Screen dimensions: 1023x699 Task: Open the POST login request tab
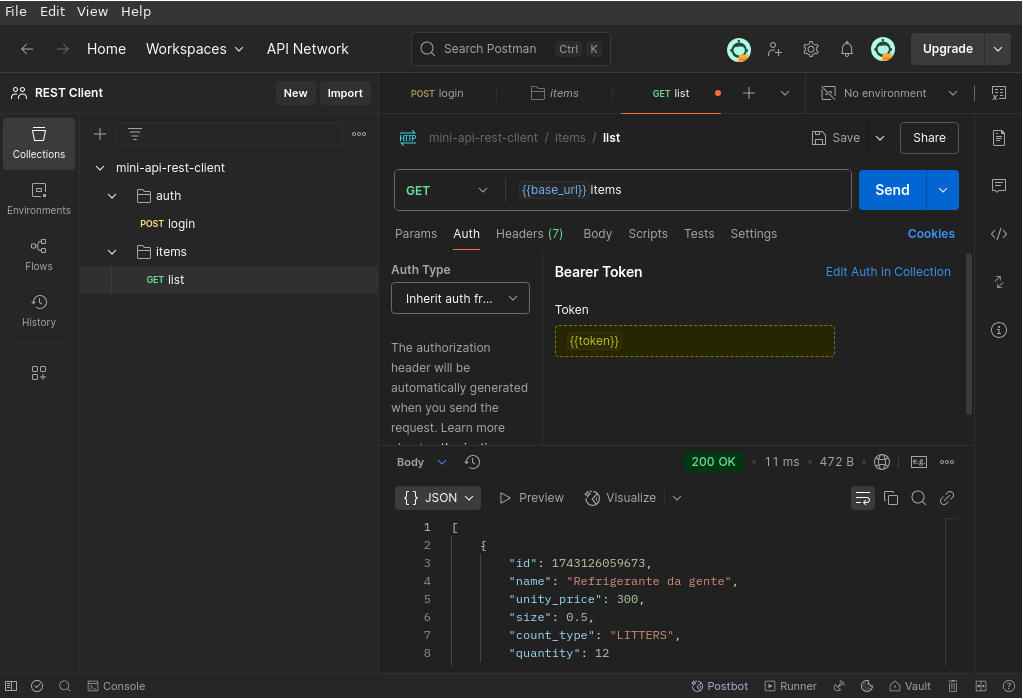[x=438, y=93]
